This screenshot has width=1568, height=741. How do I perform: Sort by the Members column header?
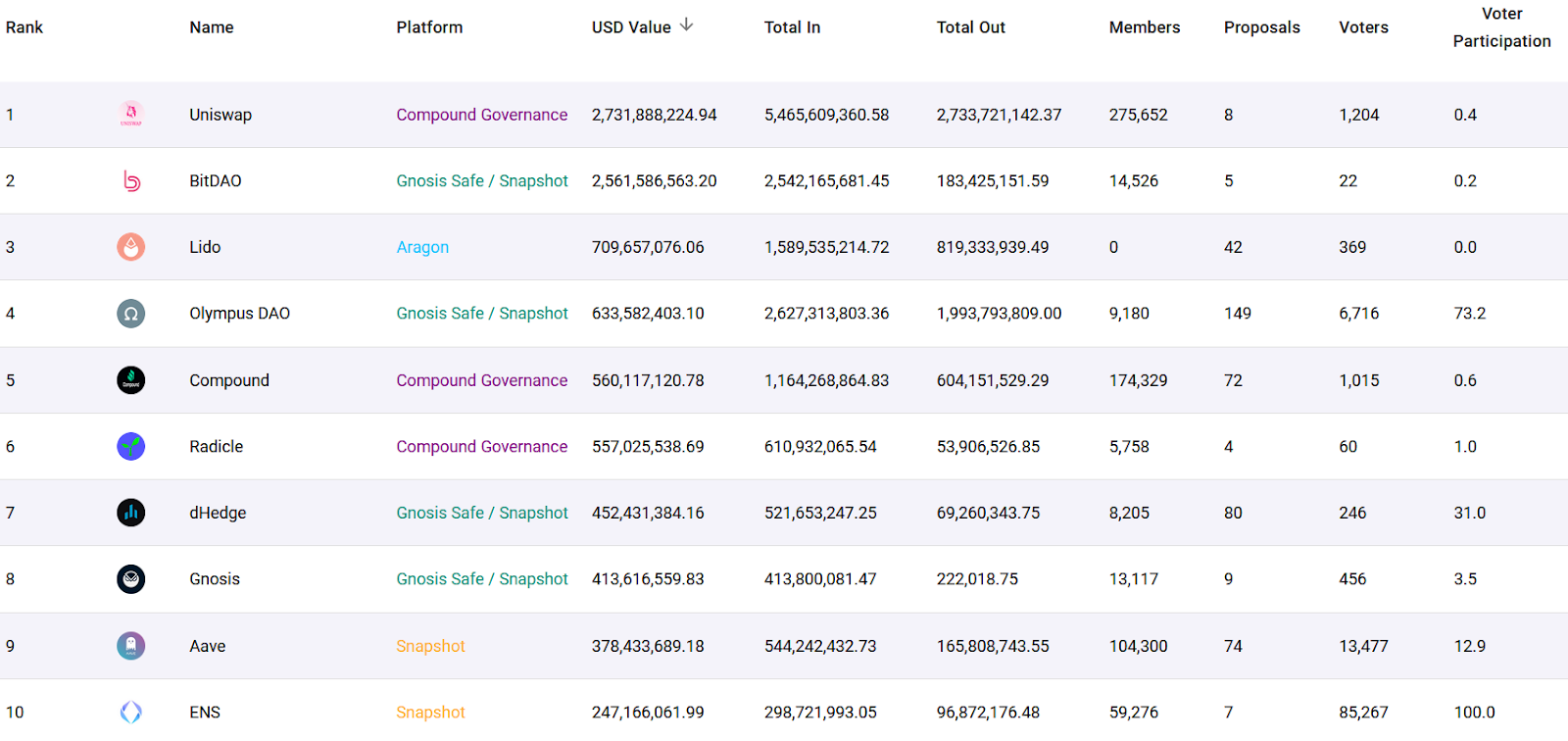tap(1145, 27)
